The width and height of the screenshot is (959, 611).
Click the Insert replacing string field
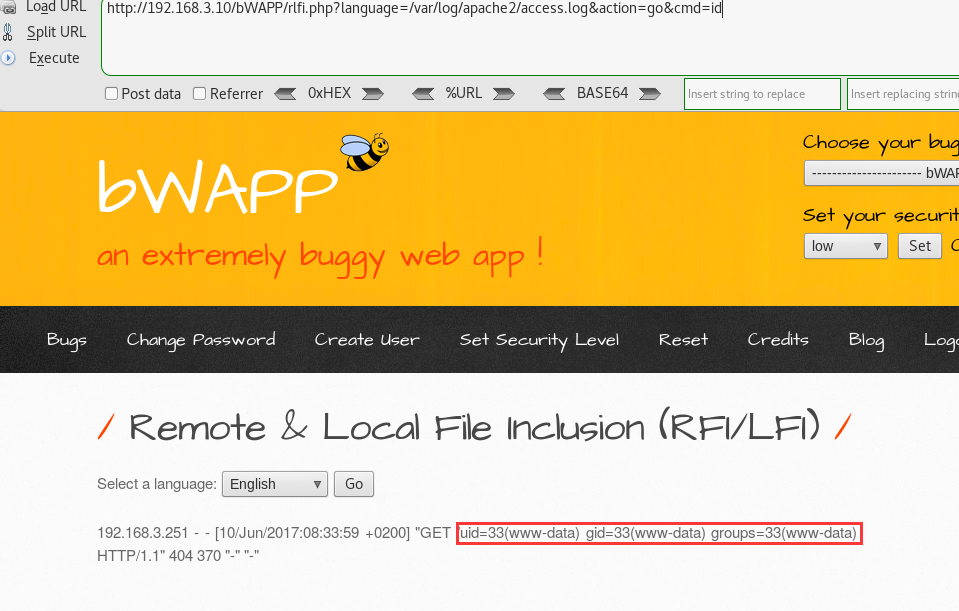[x=903, y=94]
